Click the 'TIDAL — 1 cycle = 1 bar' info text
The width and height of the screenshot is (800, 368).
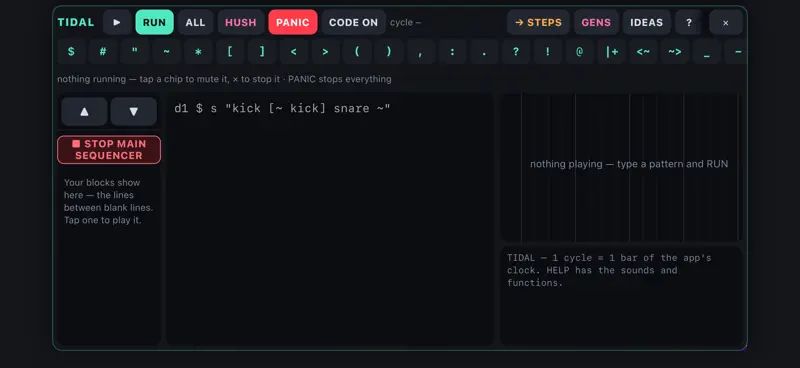[609, 270]
